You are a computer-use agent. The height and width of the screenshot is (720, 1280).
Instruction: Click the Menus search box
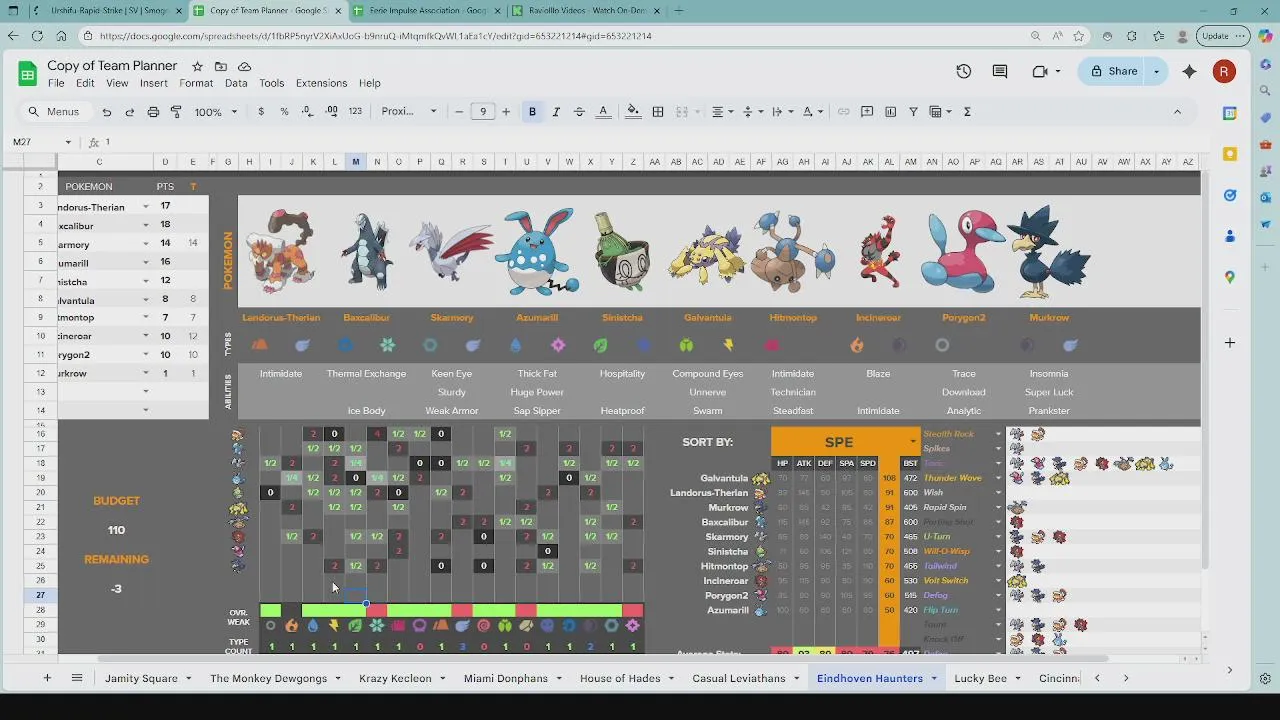[55, 112]
